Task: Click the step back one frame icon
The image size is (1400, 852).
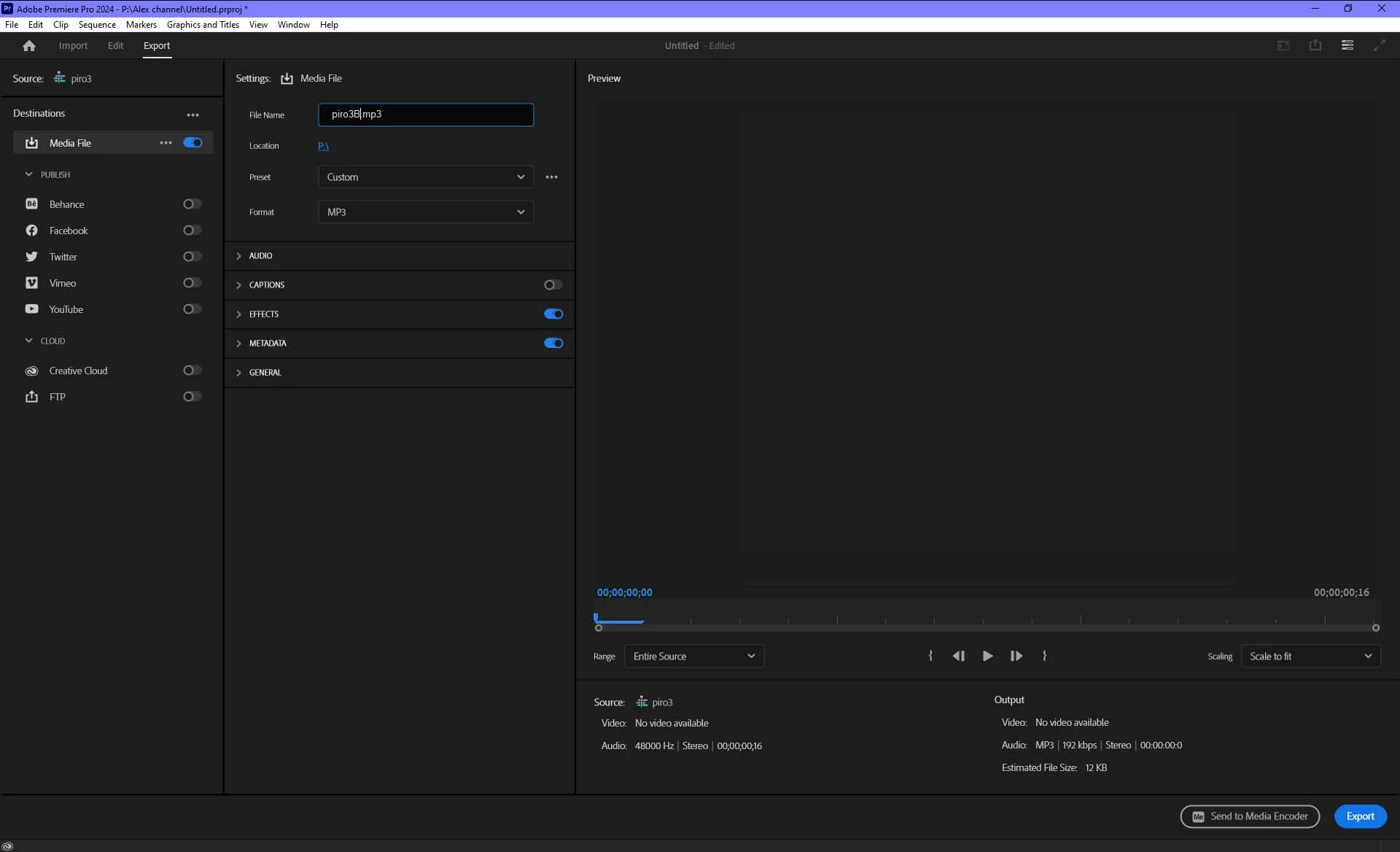Action: pyautogui.click(x=958, y=657)
